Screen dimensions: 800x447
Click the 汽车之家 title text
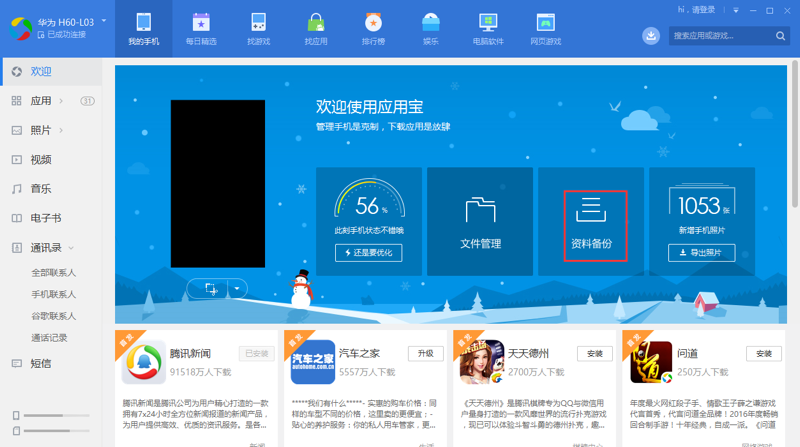(x=360, y=353)
